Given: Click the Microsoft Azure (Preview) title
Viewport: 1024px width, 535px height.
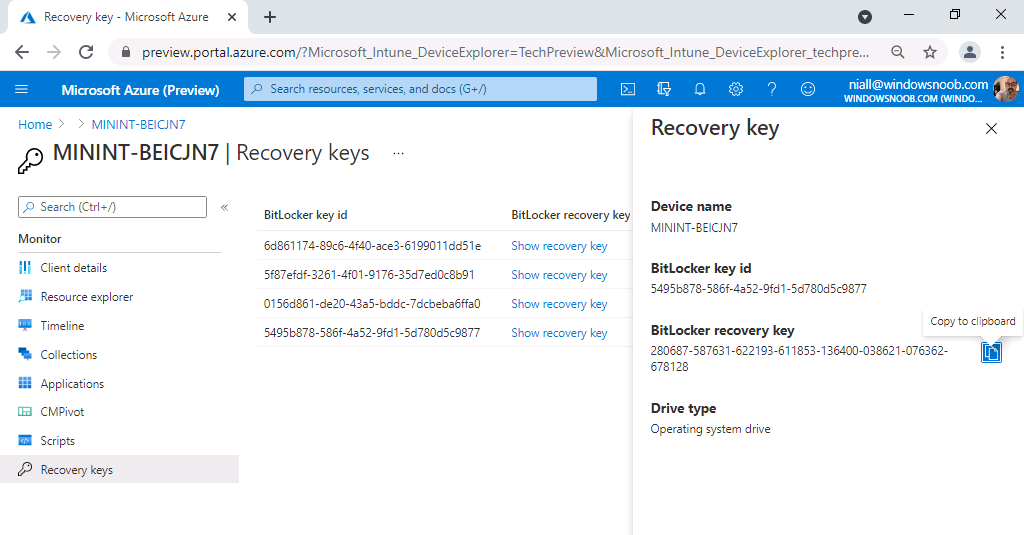Looking at the screenshot, I should click(140, 90).
